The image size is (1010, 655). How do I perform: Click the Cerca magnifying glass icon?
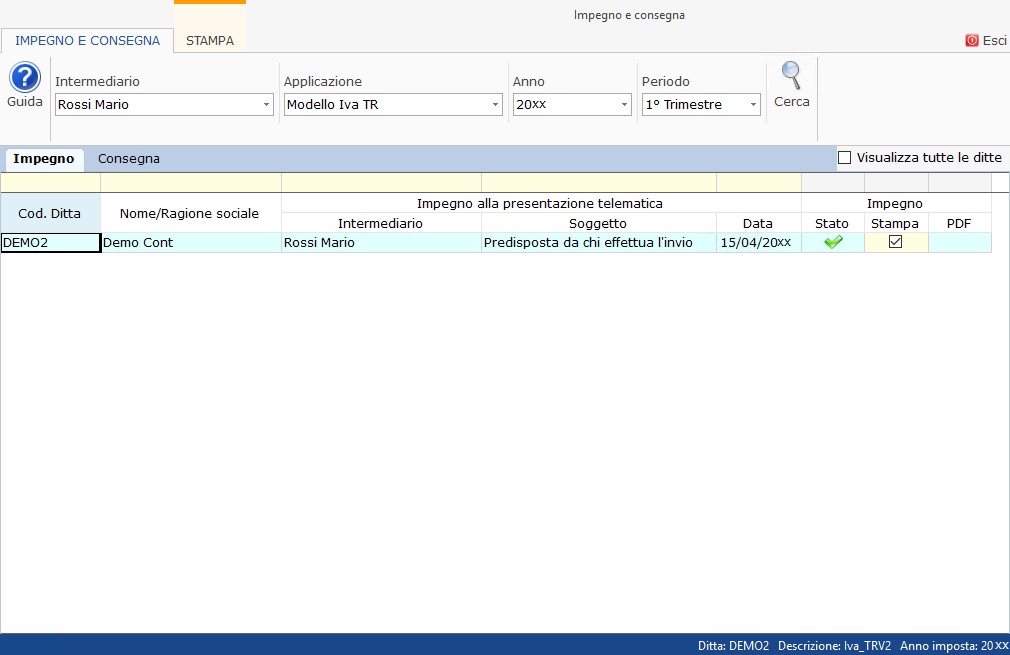click(x=791, y=77)
